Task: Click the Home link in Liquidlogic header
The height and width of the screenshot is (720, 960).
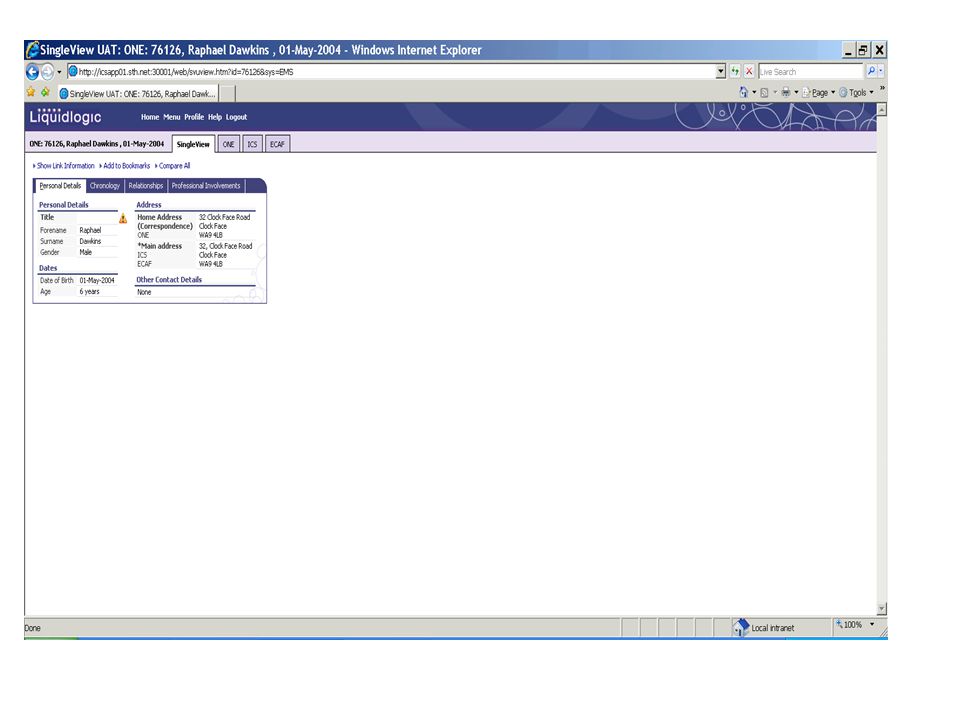Action: click(x=150, y=117)
